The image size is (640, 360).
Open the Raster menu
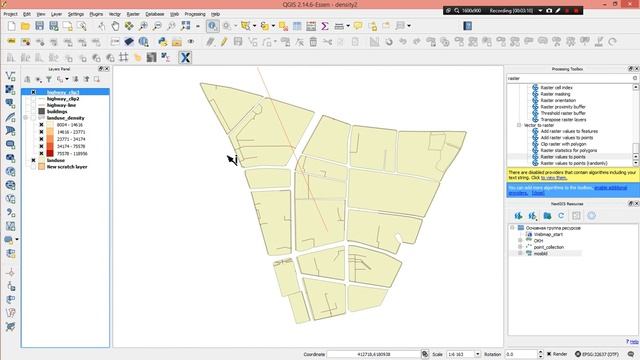pyautogui.click(x=133, y=14)
